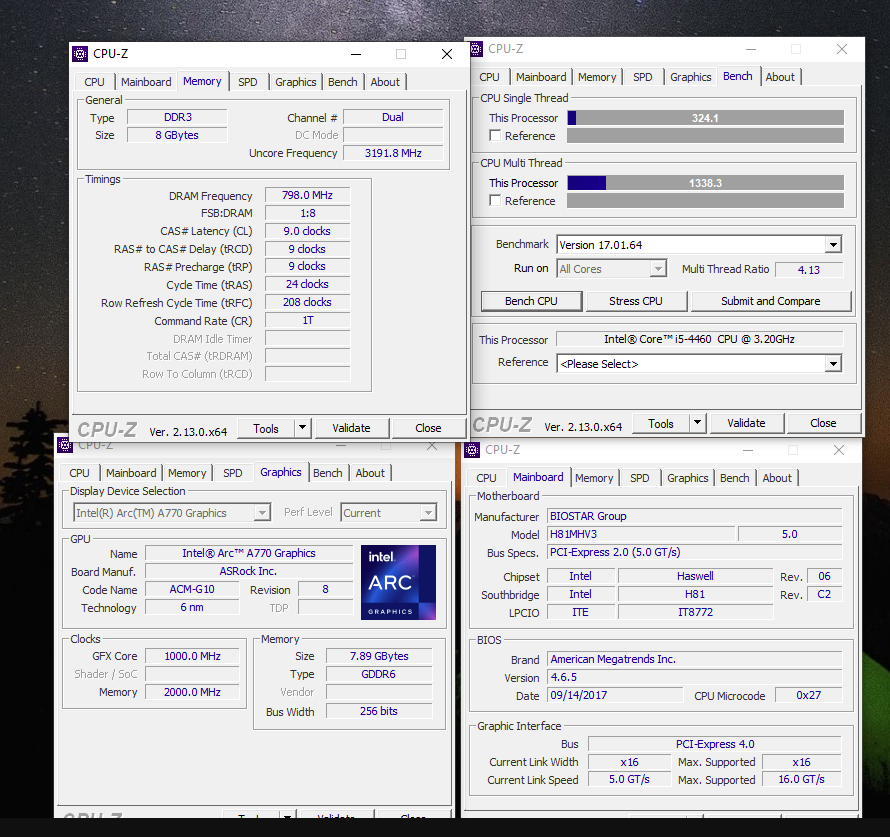
Task: Click Close button in the Memory window
Action: click(428, 428)
